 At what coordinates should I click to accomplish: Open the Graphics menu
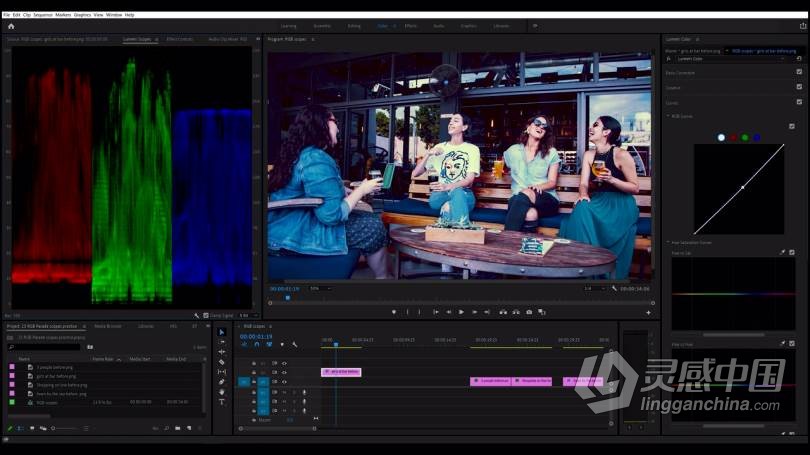82,15
